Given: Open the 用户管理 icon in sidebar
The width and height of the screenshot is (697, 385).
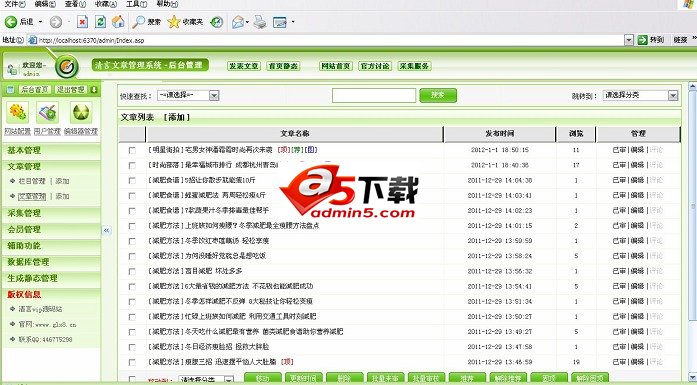Looking at the screenshot, I should click(x=48, y=112).
